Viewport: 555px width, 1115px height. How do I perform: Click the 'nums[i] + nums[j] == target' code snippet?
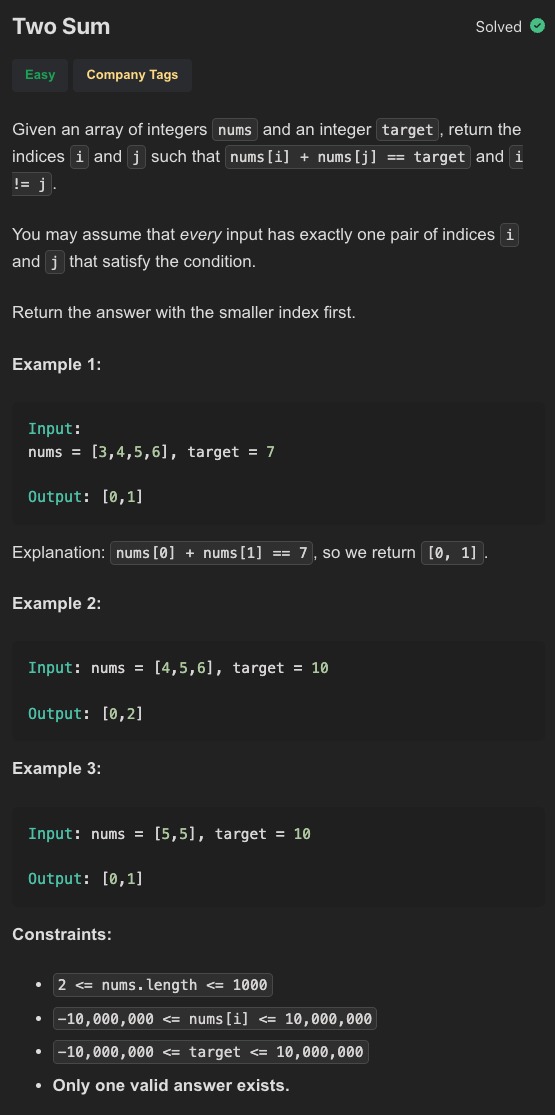click(348, 156)
